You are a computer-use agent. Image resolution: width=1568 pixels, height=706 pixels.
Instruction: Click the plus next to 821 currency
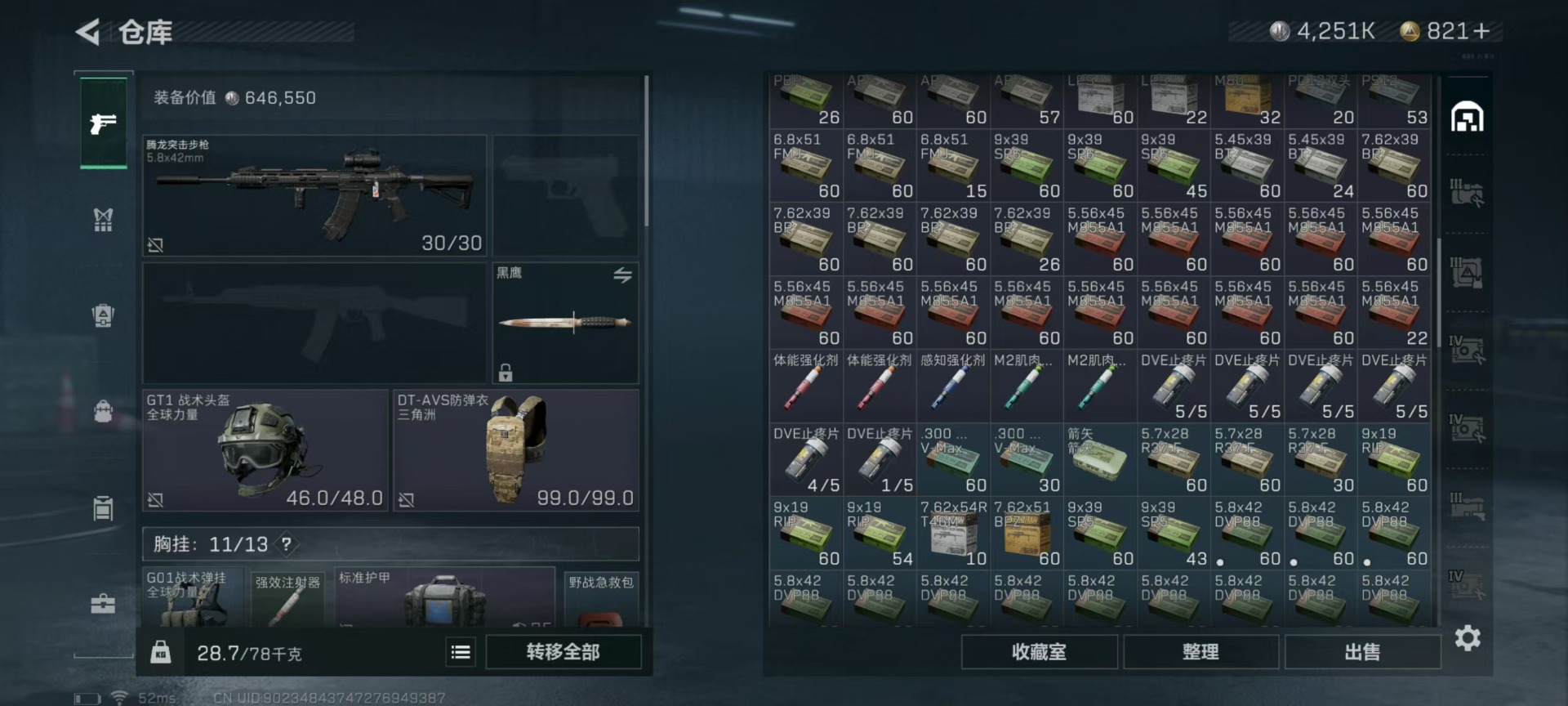(x=1482, y=31)
